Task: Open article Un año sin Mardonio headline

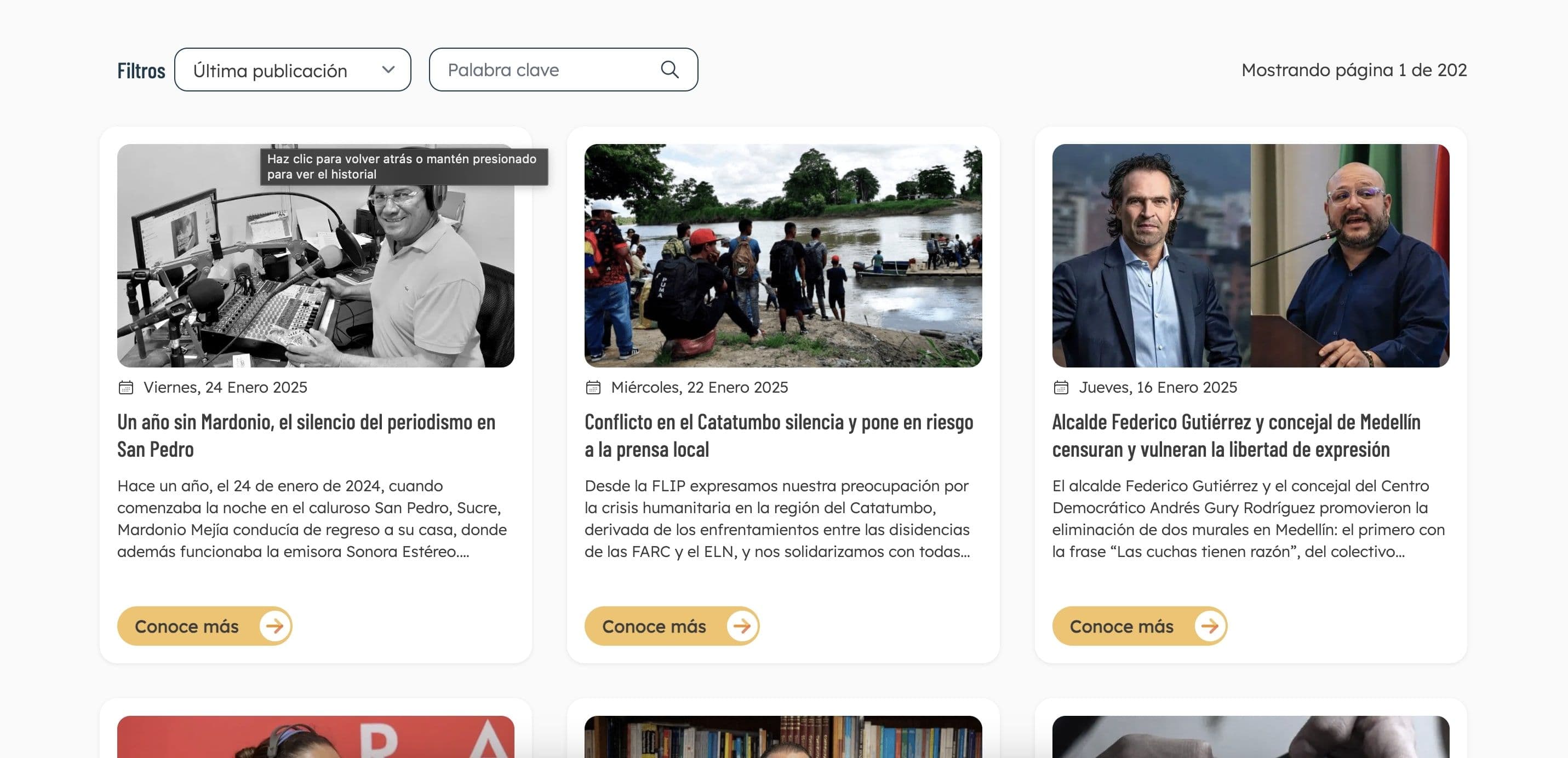Action: click(x=306, y=435)
